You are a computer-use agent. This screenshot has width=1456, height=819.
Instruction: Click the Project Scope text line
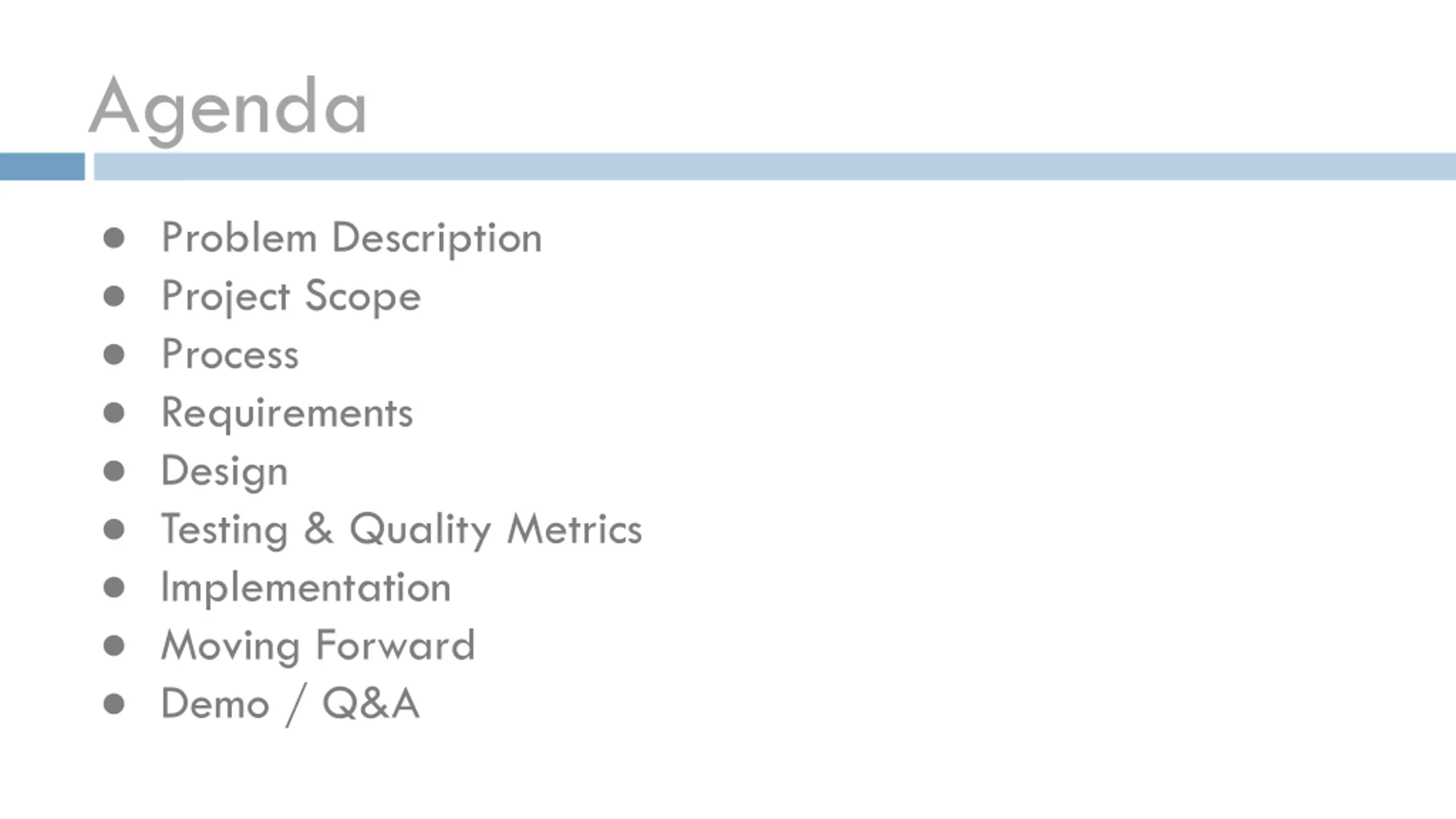tap(291, 297)
